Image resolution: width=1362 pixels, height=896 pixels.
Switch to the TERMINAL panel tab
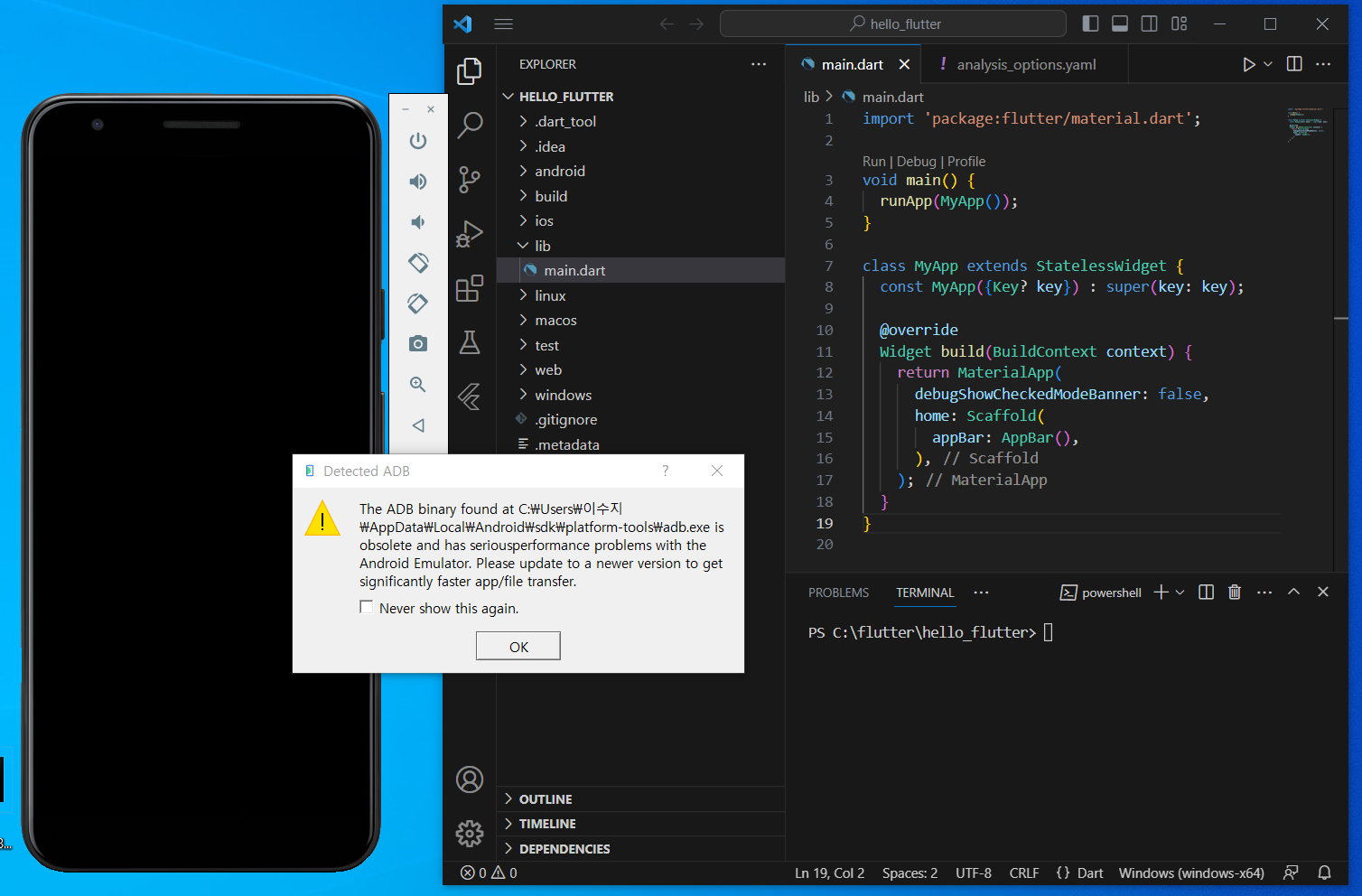click(x=925, y=593)
